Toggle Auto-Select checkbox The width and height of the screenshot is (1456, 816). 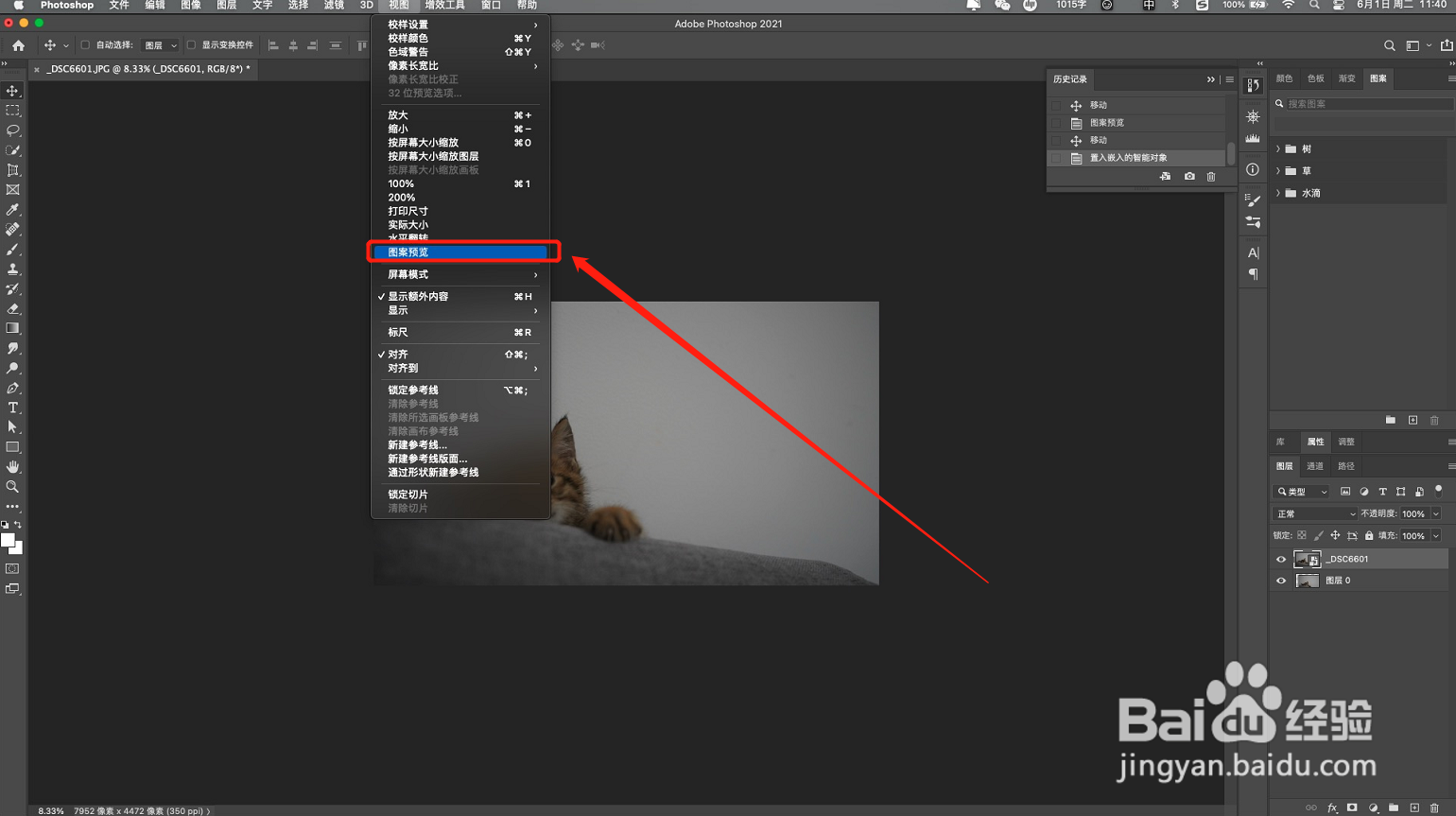[x=85, y=44]
